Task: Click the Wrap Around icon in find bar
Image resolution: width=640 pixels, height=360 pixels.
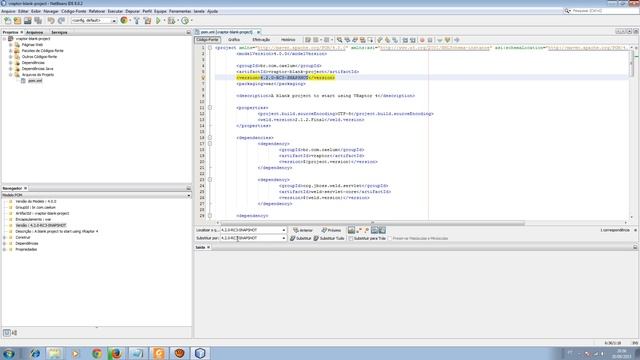Action: [x=382, y=231]
